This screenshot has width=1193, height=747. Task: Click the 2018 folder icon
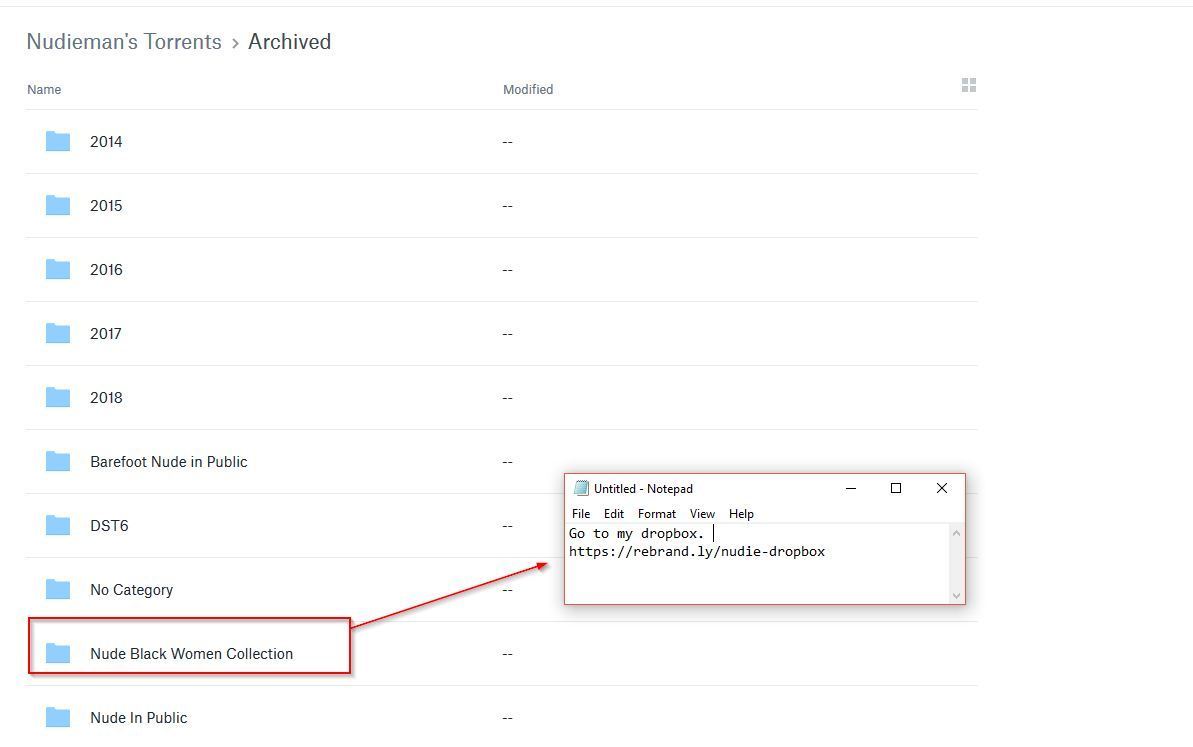tap(58, 397)
